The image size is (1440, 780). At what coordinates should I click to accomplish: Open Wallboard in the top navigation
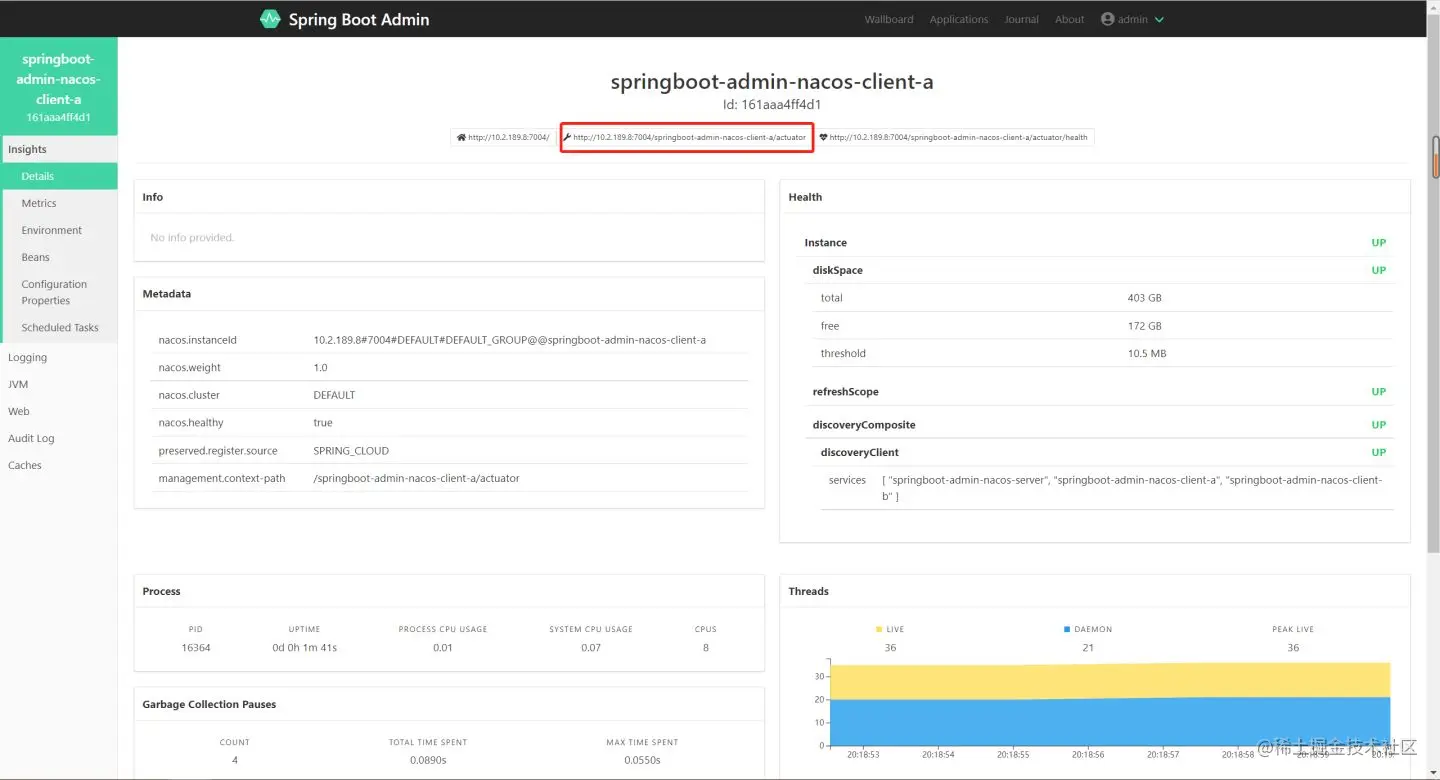[x=889, y=19]
